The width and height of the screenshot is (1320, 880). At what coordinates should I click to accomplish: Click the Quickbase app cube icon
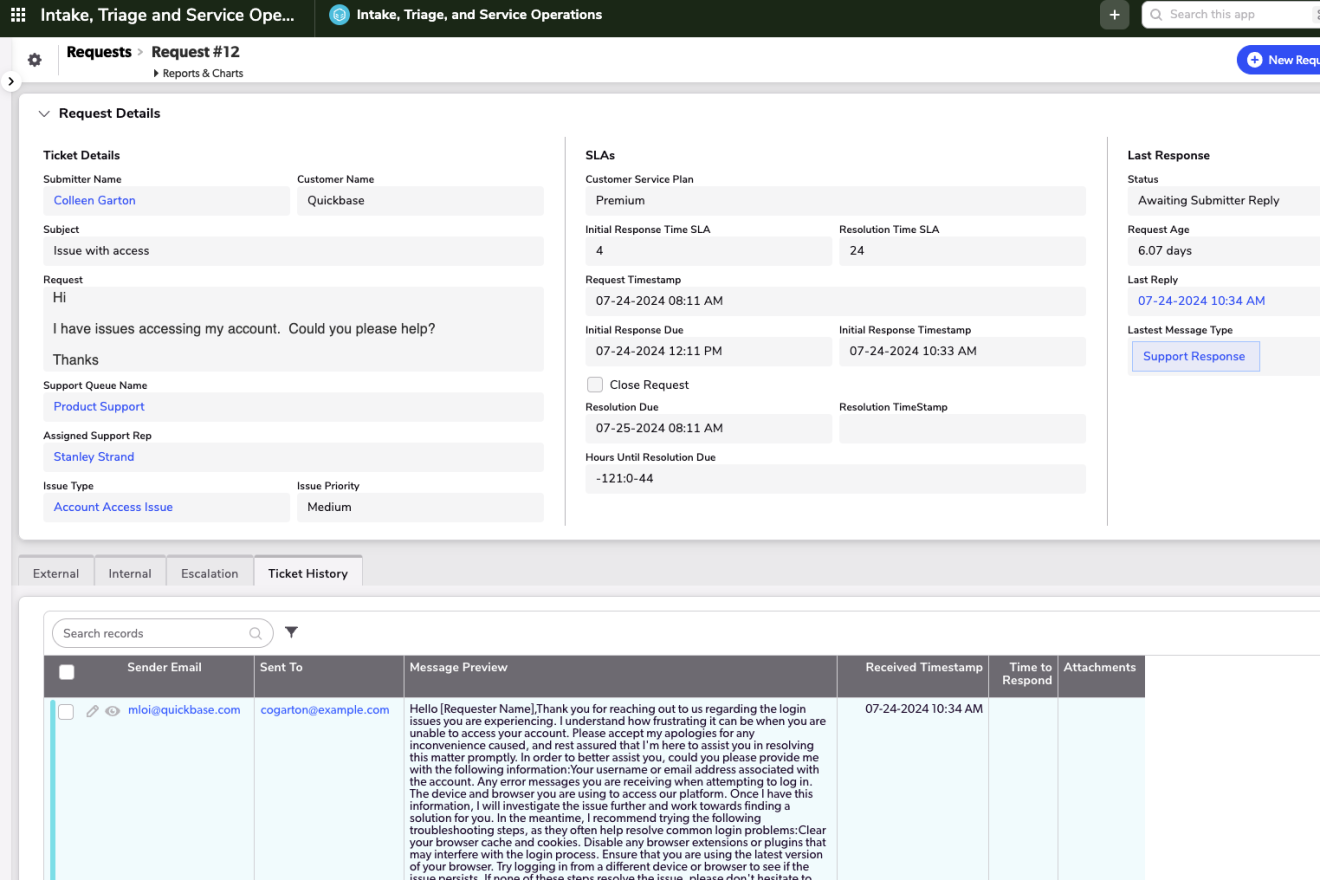[x=339, y=15]
